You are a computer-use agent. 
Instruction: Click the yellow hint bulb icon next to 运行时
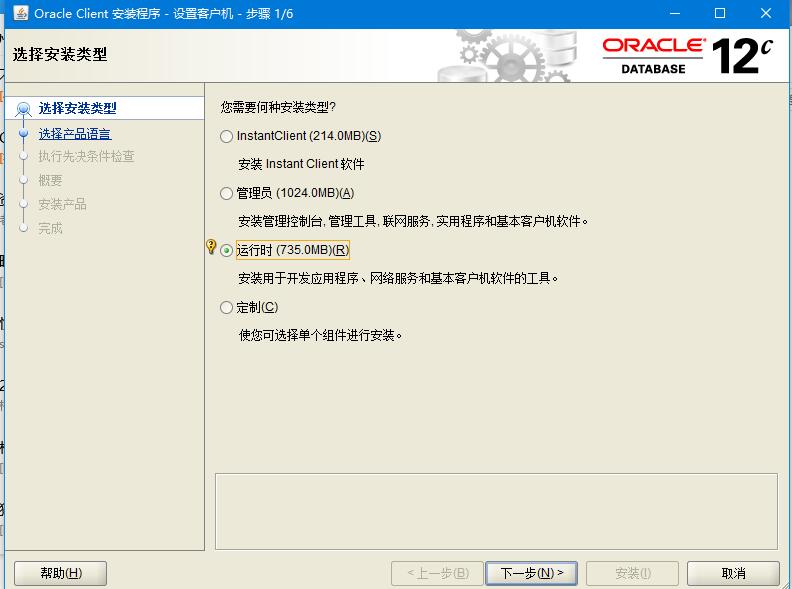pos(212,247)
